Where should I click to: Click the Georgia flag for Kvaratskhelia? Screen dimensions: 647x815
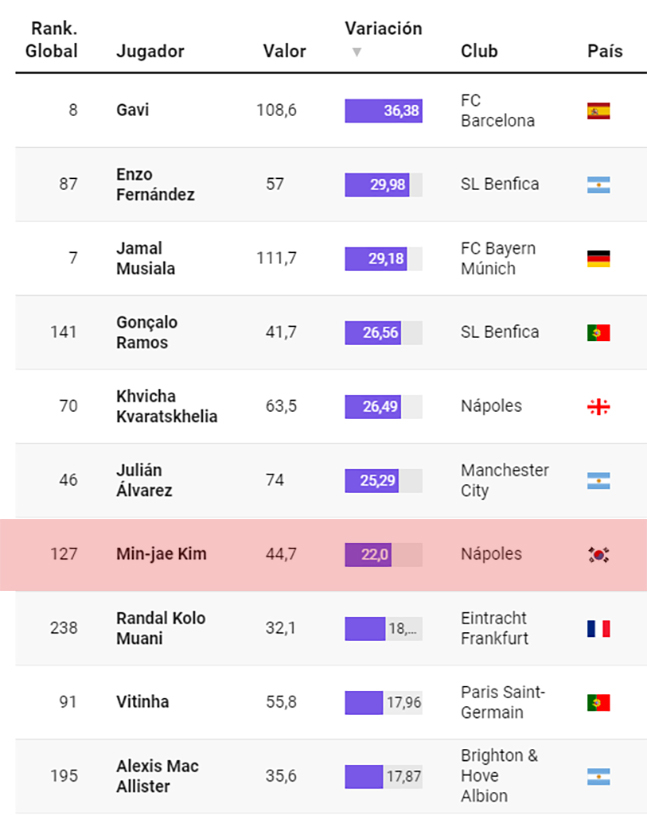(598, 406)
